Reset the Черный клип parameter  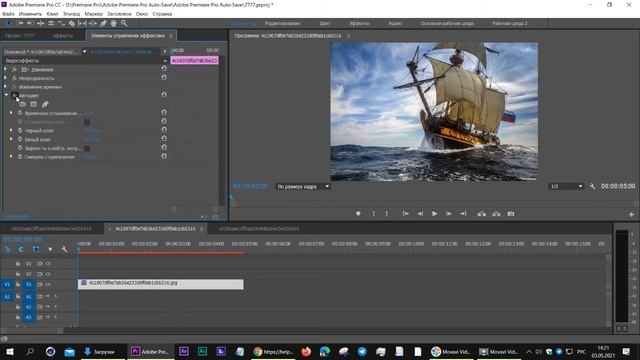pos(164,130)
